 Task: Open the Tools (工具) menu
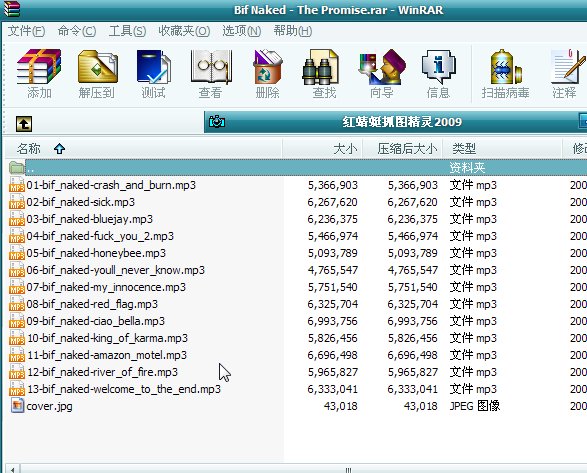[127, 31]
